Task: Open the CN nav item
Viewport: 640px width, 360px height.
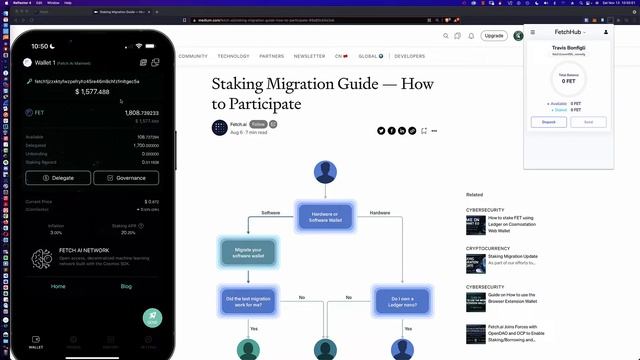Action: (x=341, y=56)
